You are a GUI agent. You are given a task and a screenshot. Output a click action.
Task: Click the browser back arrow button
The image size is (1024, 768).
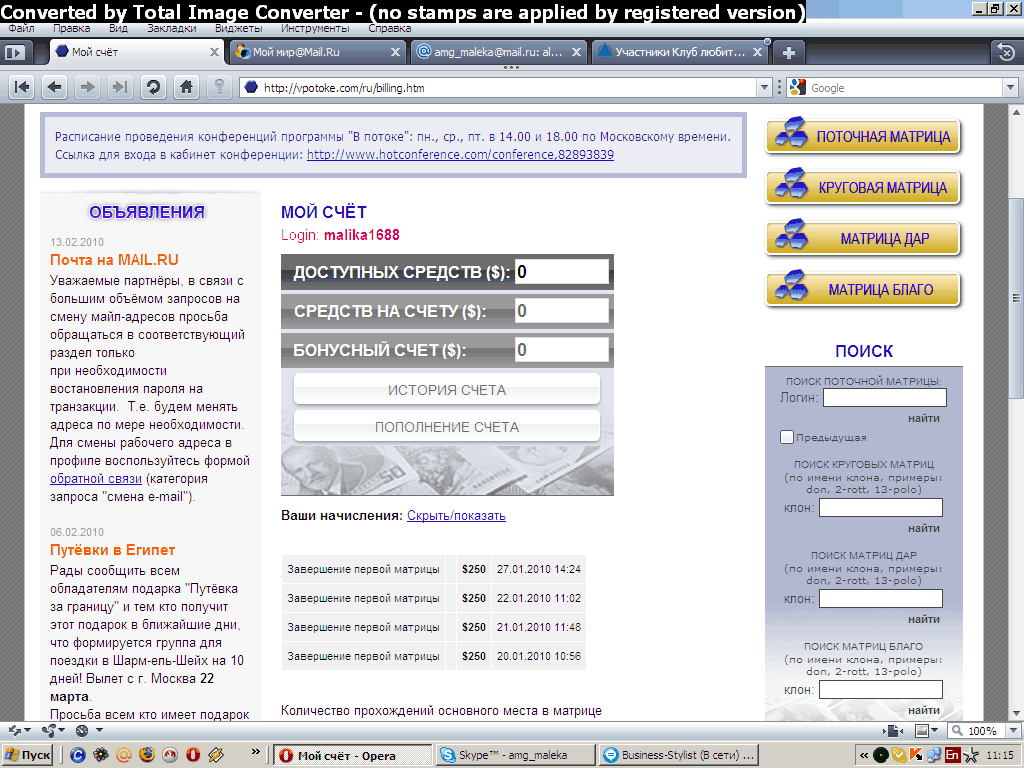coord(54,87)
